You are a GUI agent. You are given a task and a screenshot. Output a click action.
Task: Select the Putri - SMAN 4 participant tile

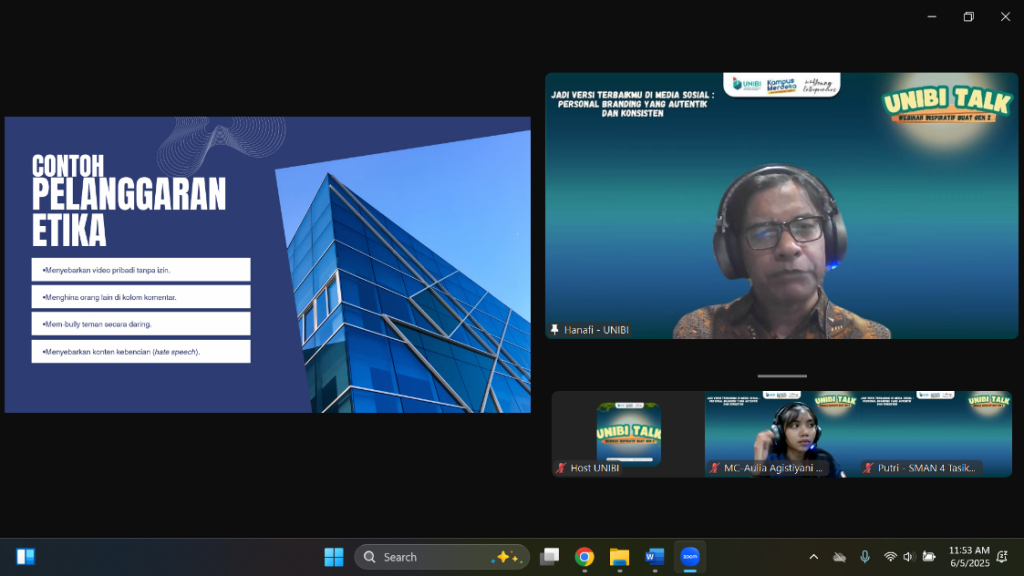(935, 434)
